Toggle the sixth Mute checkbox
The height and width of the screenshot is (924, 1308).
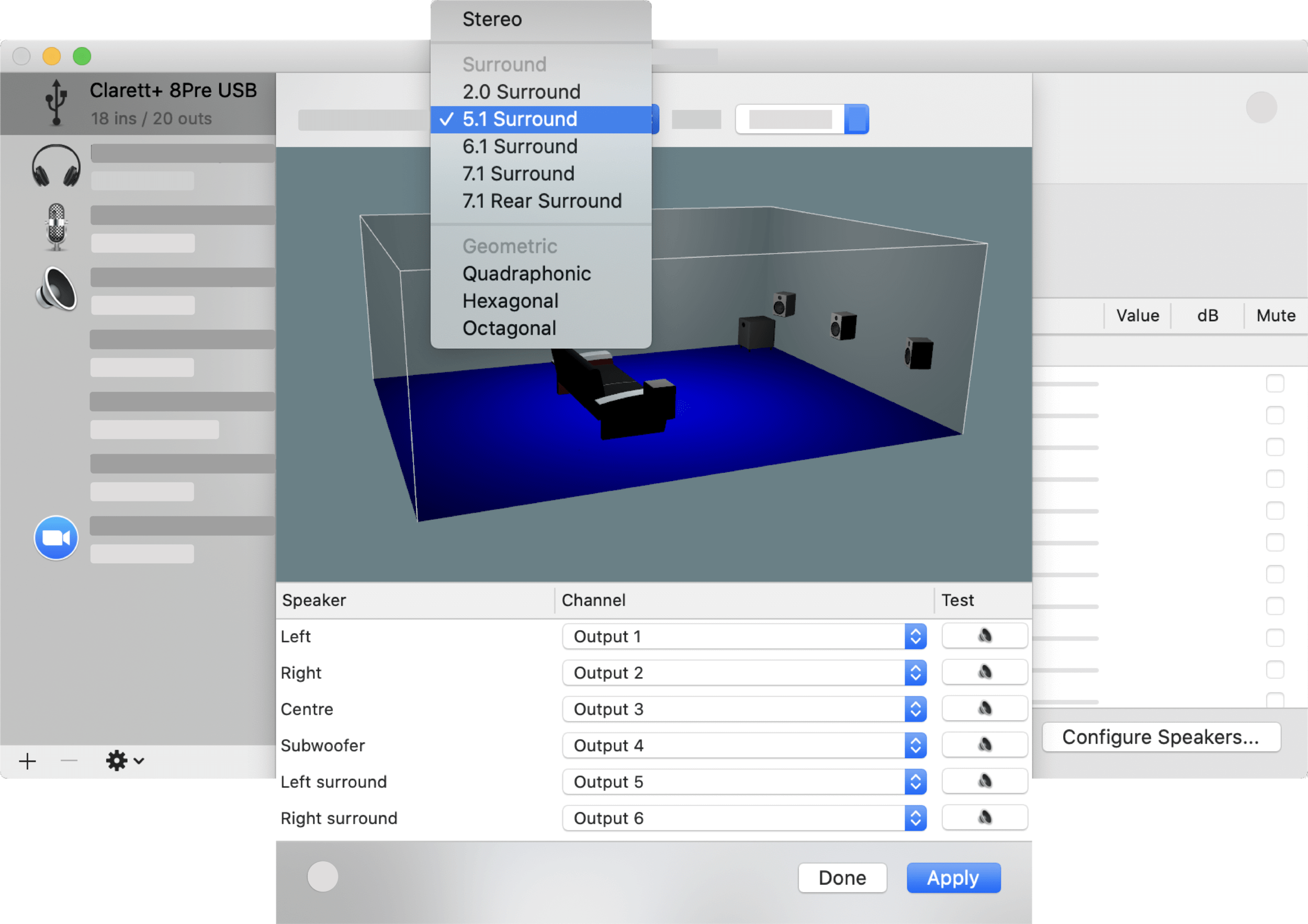pos(1275,543)
